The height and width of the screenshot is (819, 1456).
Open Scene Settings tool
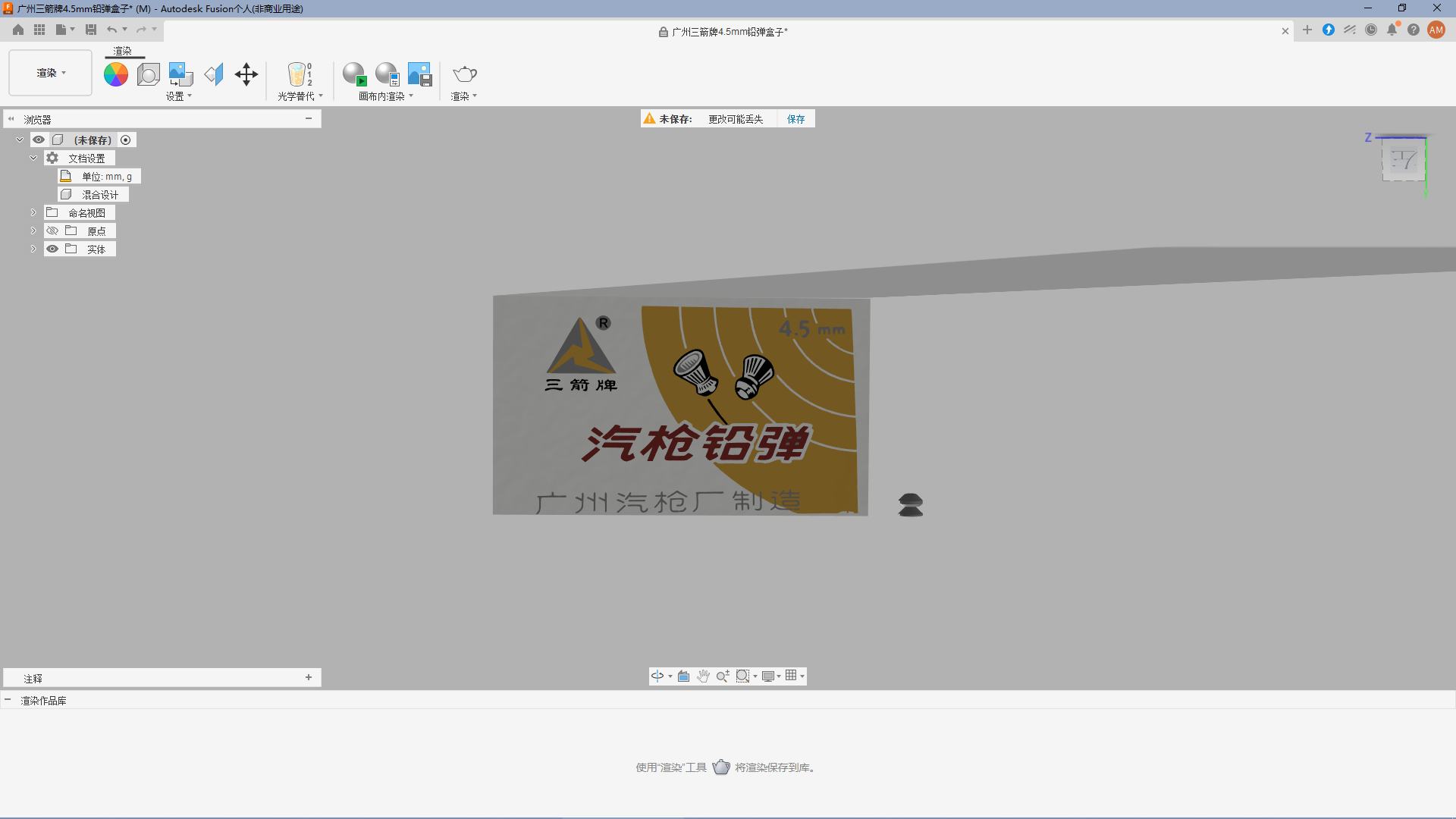pos(149,74)
